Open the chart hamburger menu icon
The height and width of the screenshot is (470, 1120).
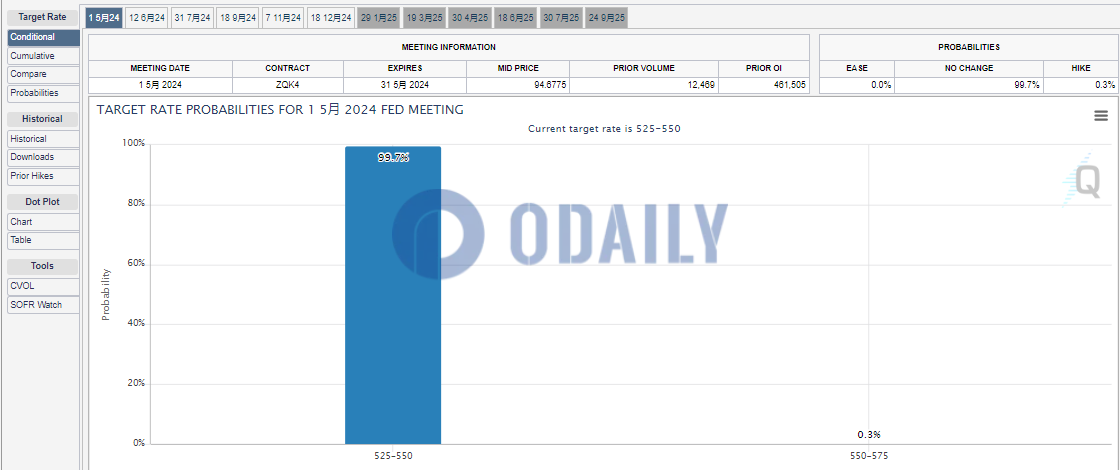(x=1101, y=116)
